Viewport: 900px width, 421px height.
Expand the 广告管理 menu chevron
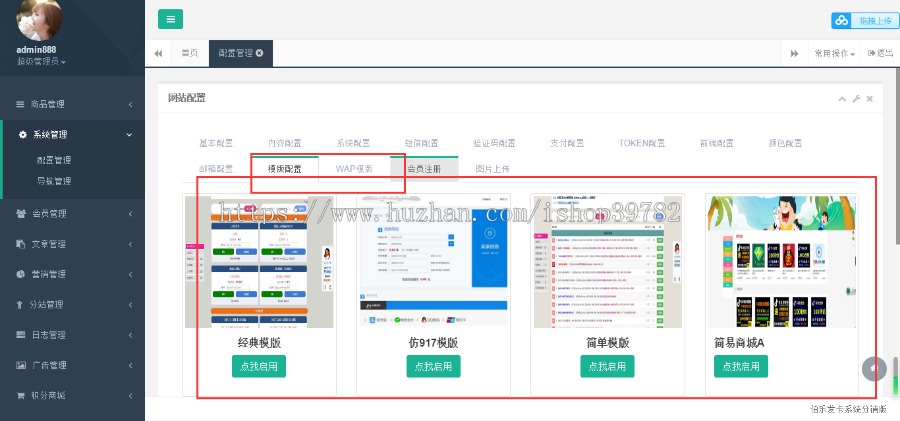coord(130,365)
